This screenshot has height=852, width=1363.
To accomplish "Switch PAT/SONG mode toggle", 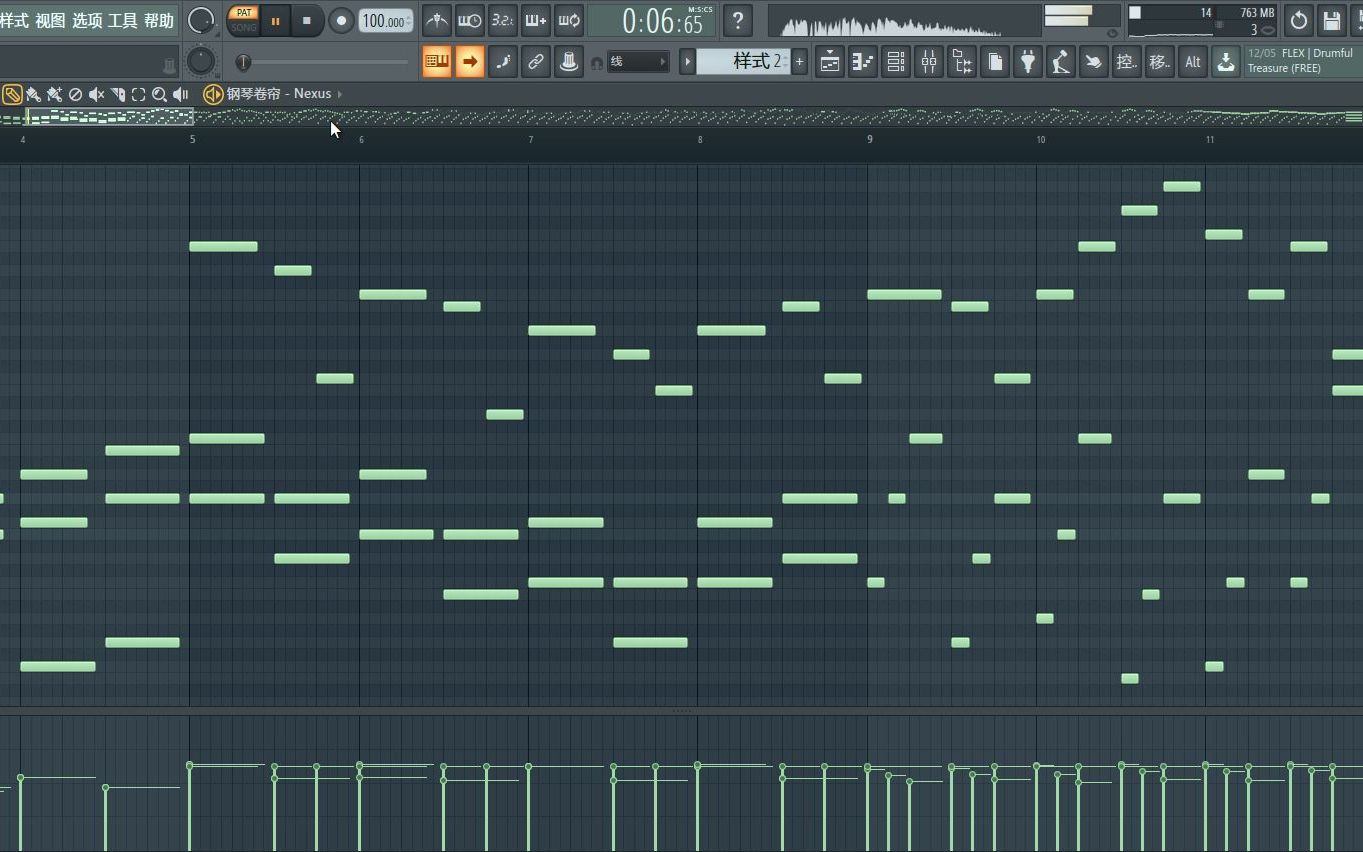I will click(243, 20).
